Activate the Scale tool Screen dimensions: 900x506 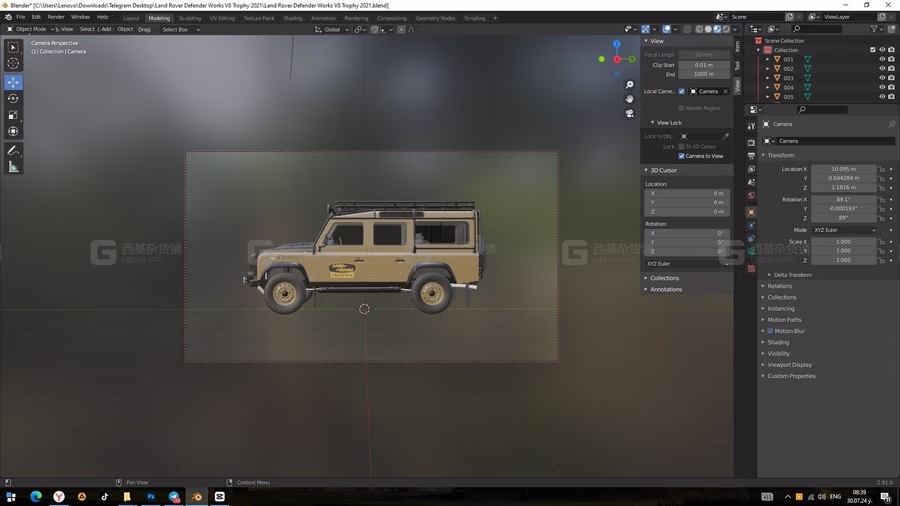pyautogui.click(x=13, y=115)
